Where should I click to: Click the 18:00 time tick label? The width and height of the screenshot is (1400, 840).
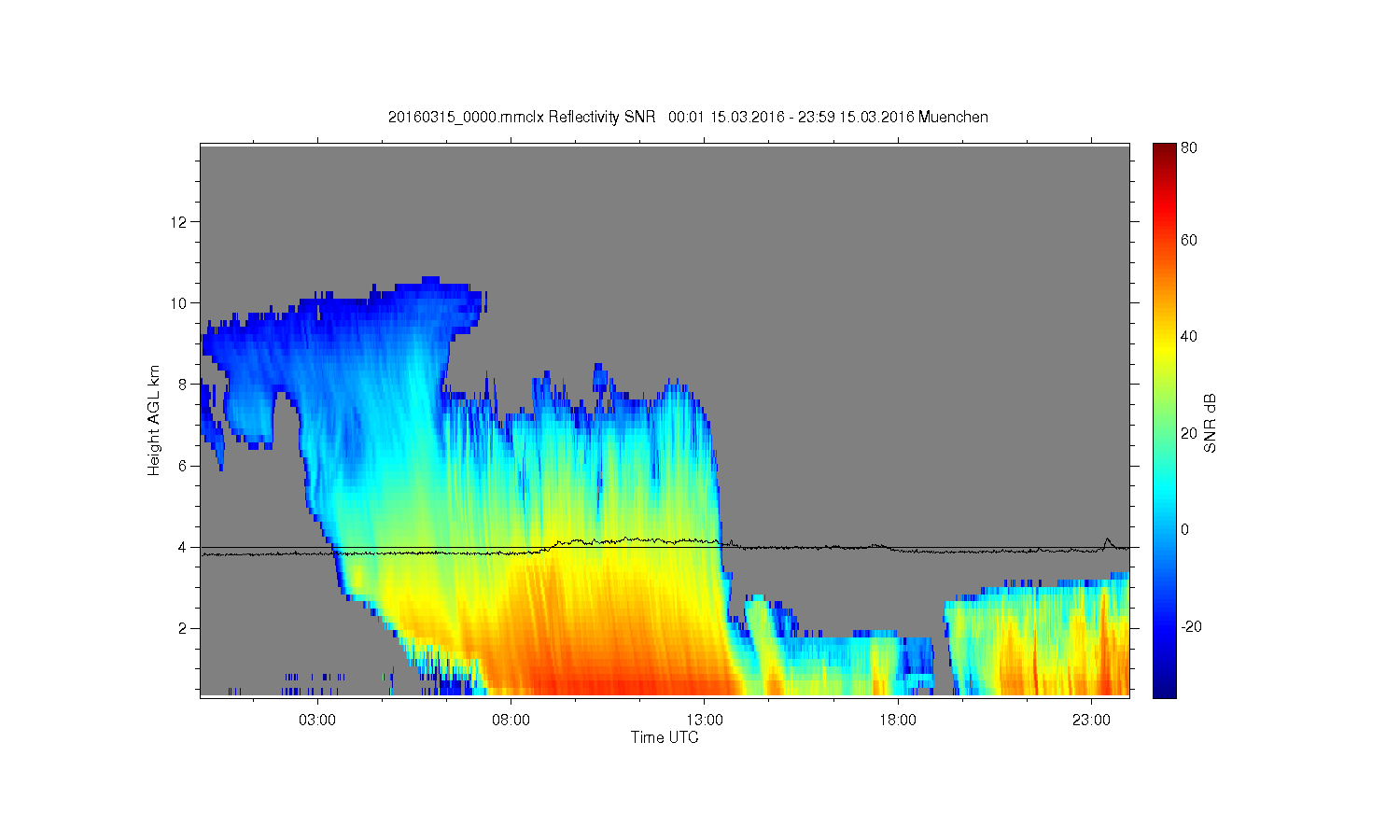[898, 721]
